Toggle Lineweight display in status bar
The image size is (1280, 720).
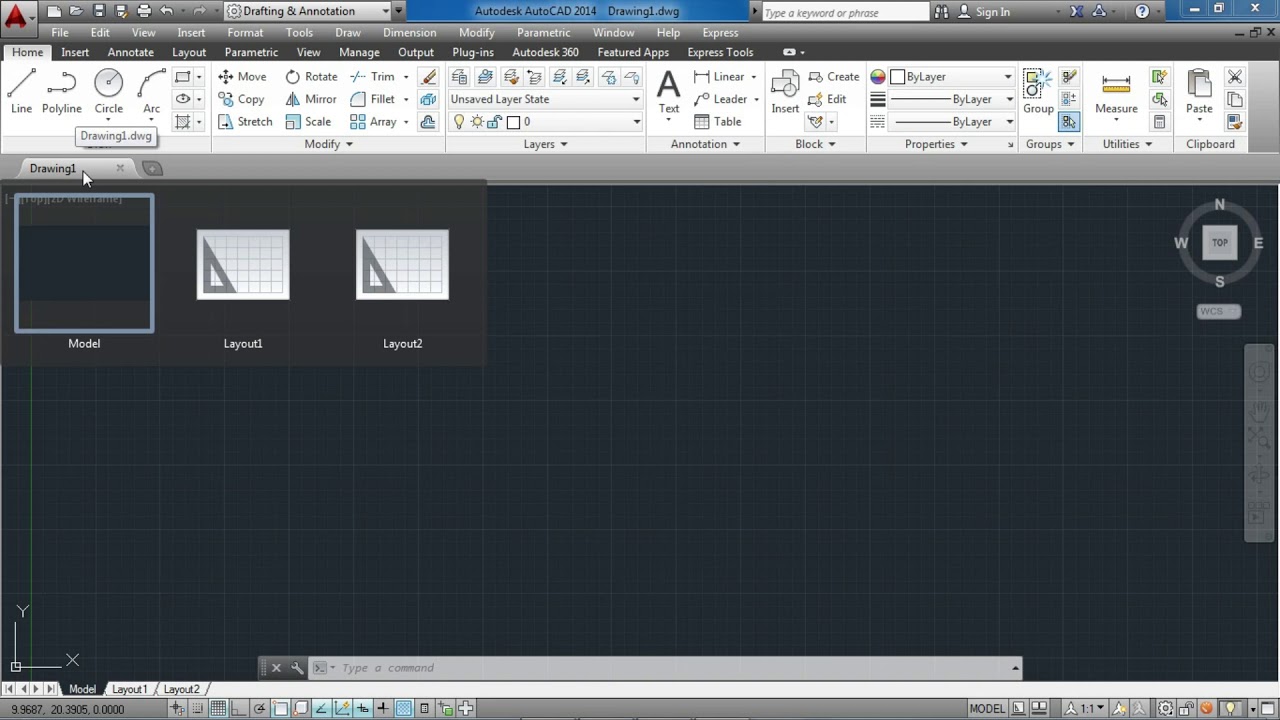tap(382, 709)
